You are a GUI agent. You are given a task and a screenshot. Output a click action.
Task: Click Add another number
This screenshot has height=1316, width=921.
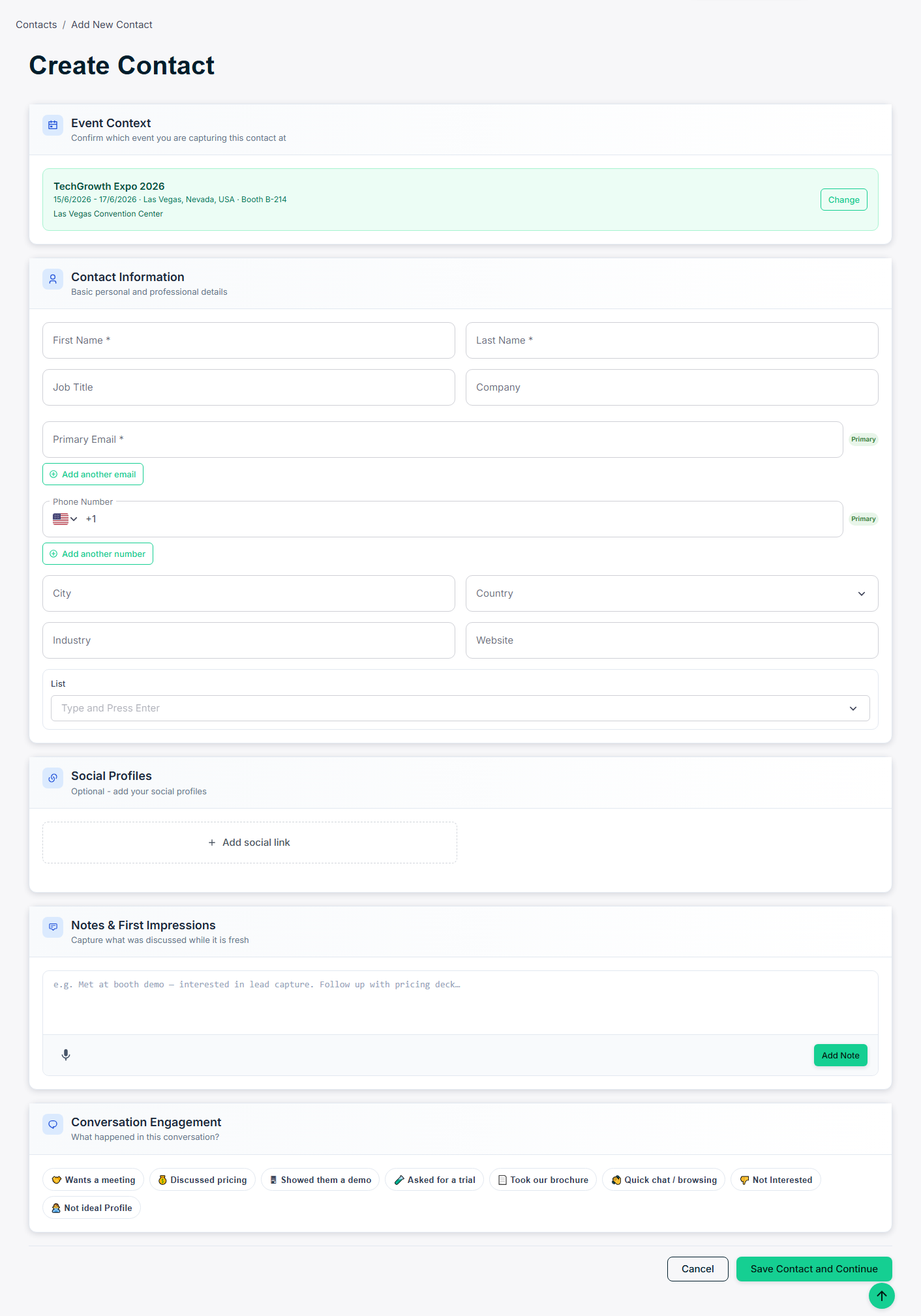coord(98,554)
